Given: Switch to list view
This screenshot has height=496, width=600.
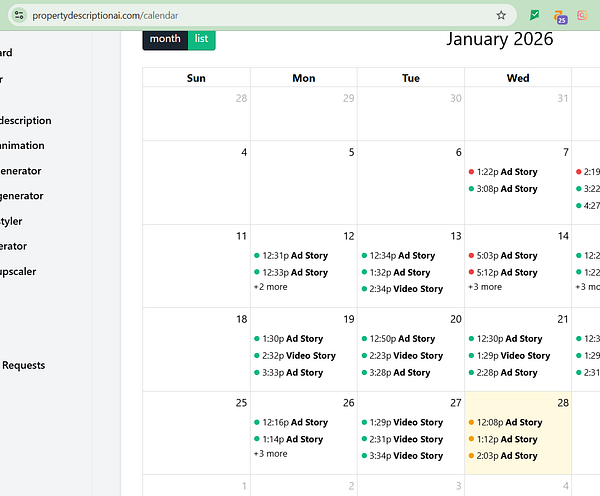Looking at the screenshot, I should pyautogui.click(x=201, y=39).
